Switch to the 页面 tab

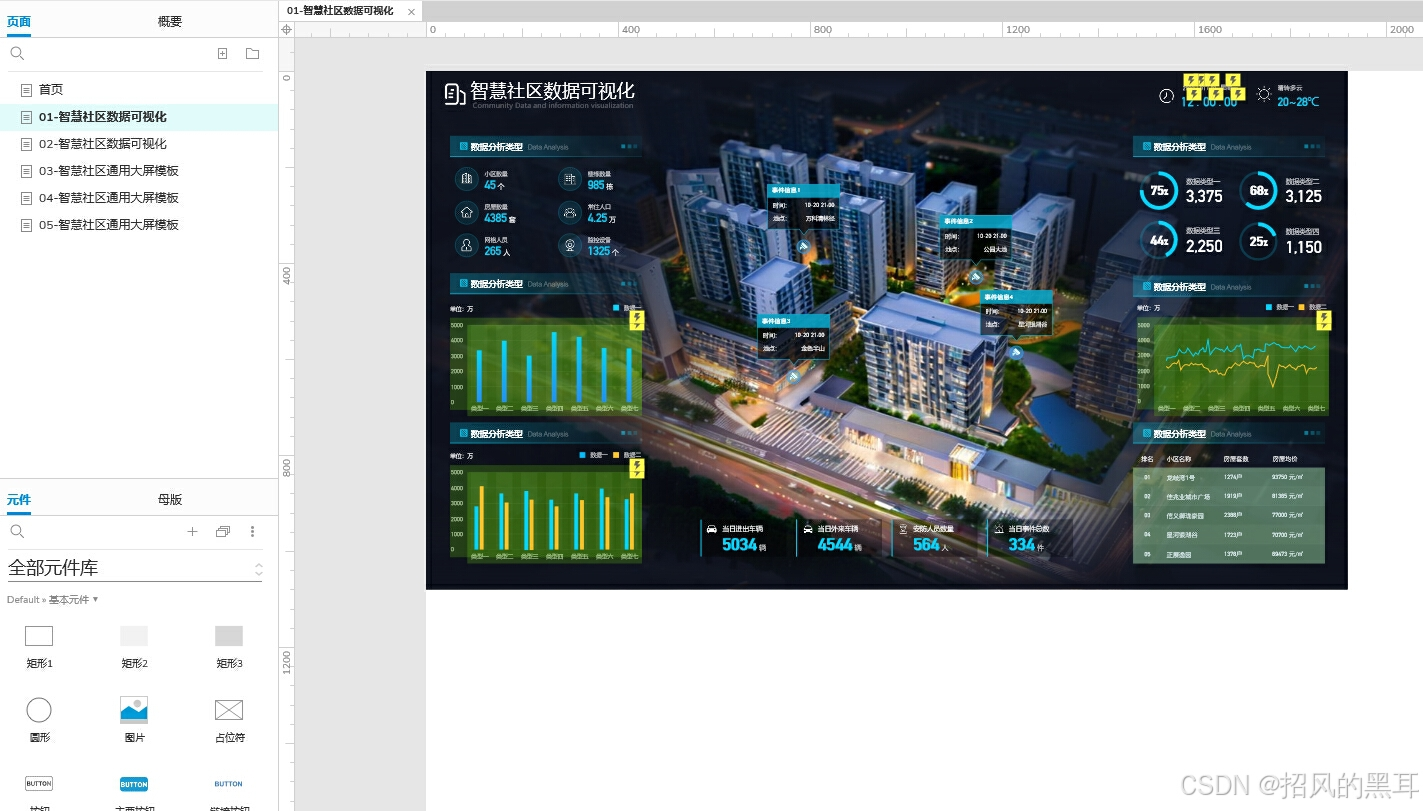(19, 21)
